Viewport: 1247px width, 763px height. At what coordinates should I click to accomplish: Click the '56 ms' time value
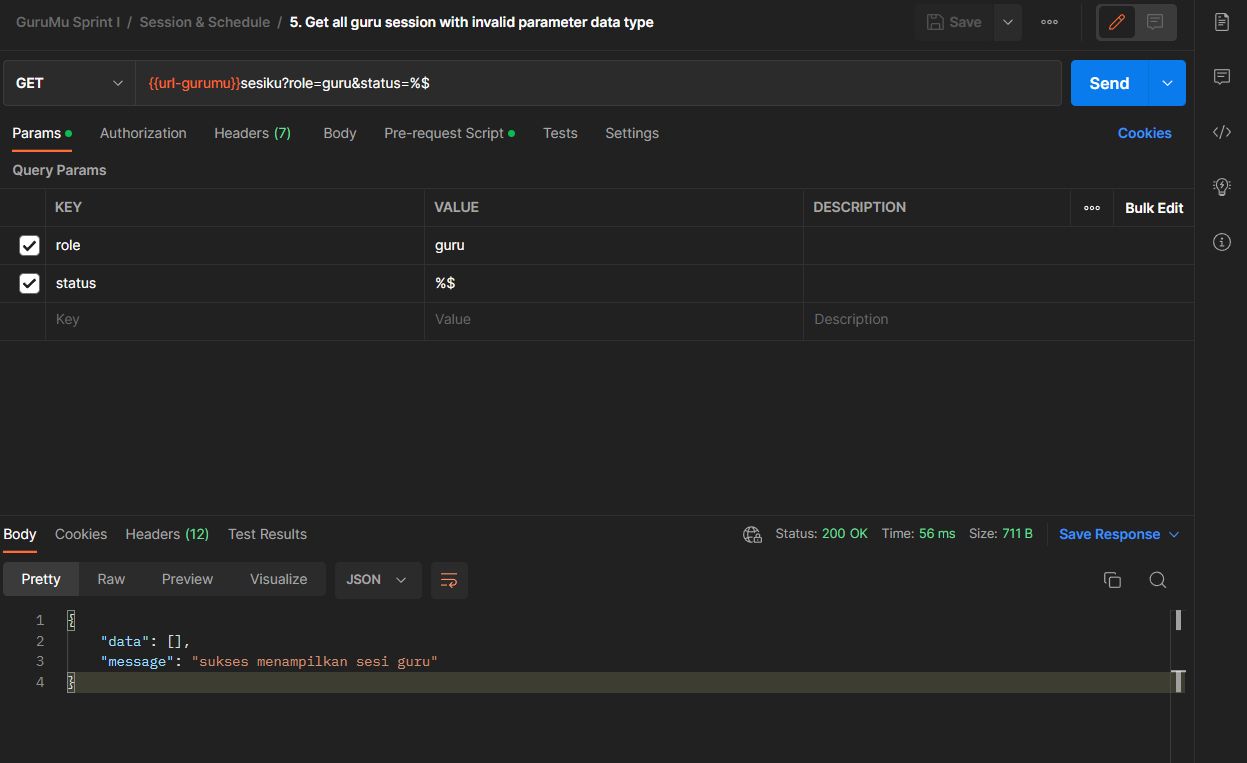(x=937, y=534)
